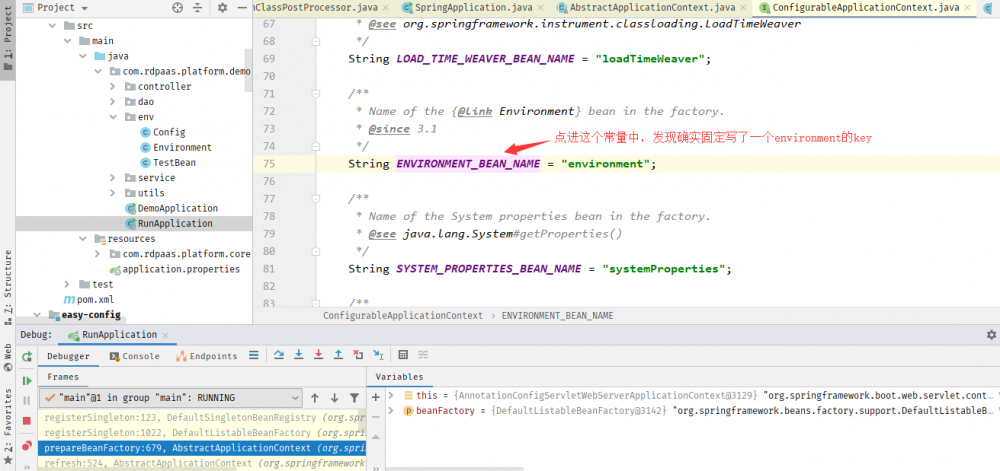This screenshot has width=1000, height=471.
Task: Toggle the Z: Structure side tool window
Action: 8,282
